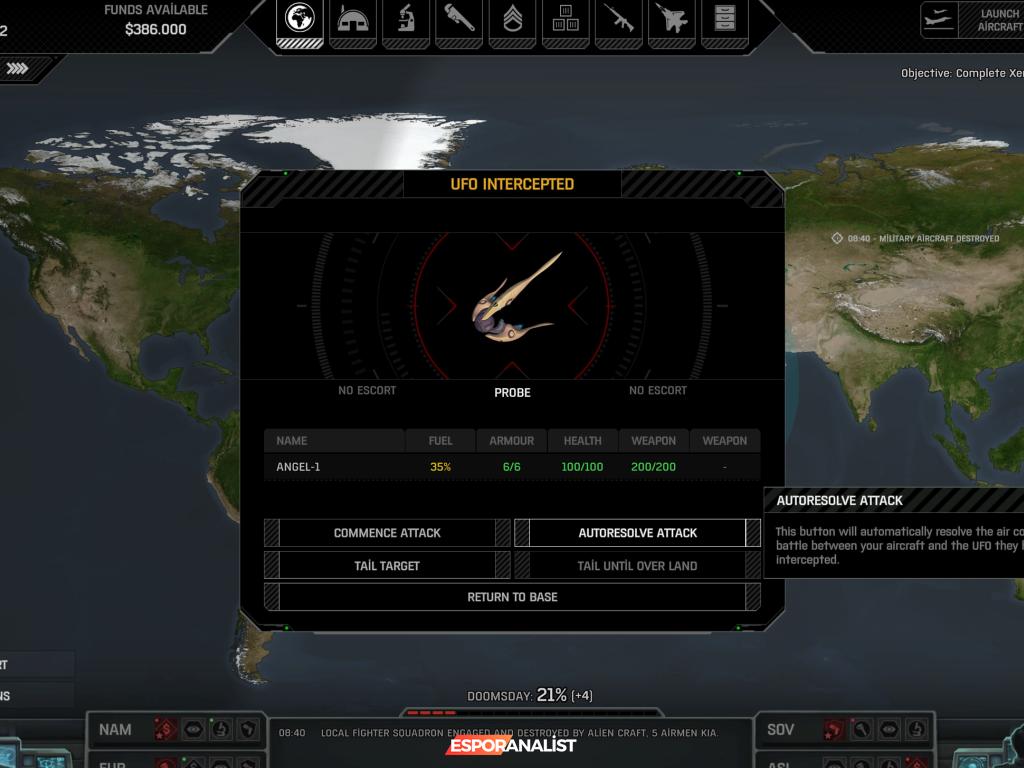The image size is (1024, 768).
Task: Click the Doomsday progress bar
Action: (x=430, y=713)
